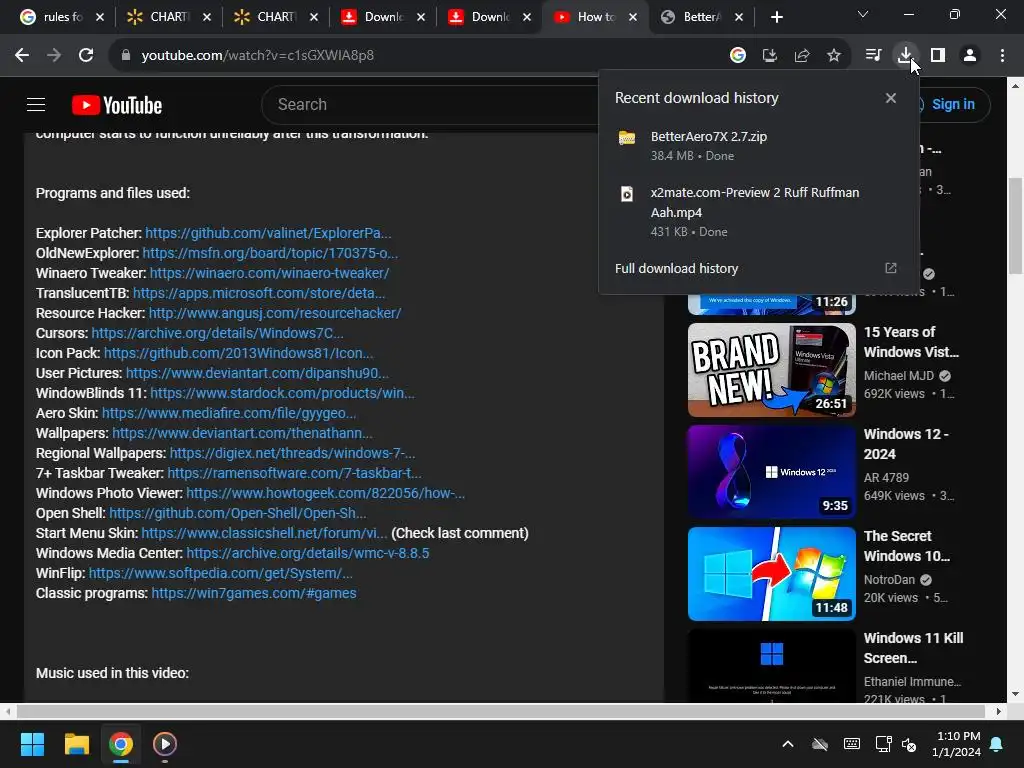Open the Resource Hacker angusj link
The width and height of the screenshot is (1024, 768).
275,313
